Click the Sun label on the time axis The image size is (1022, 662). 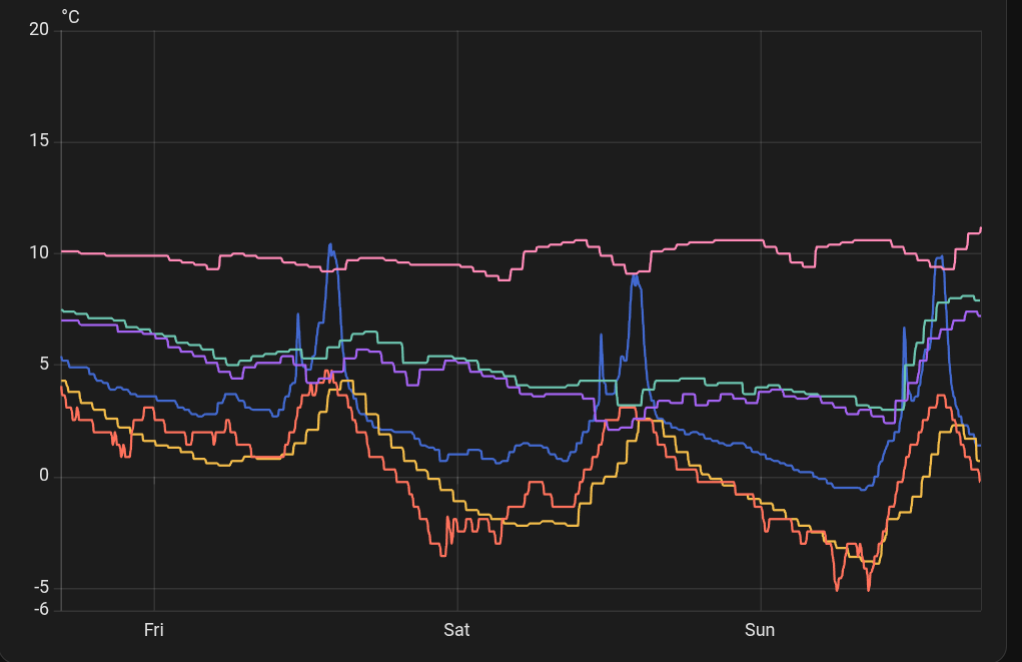[x=760, y=630]
